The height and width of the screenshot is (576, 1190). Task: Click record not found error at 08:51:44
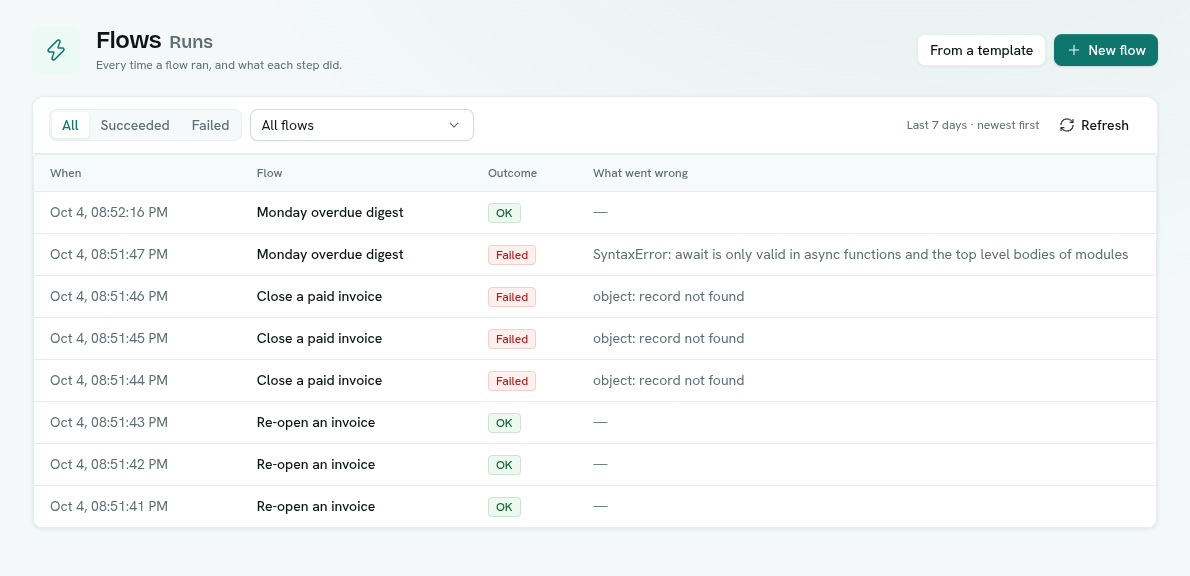click(669, 380)
